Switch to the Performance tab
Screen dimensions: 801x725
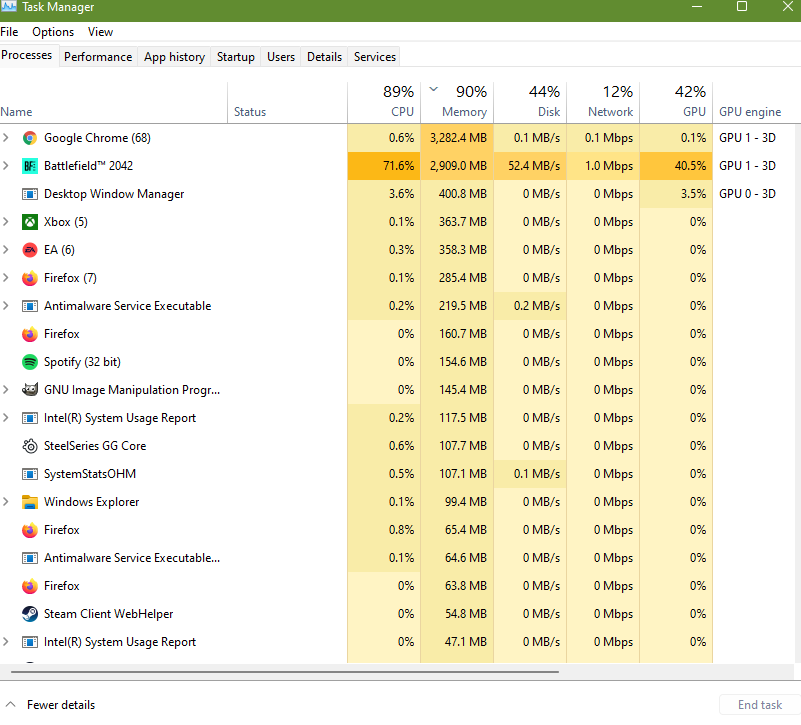tap(98, 57)
